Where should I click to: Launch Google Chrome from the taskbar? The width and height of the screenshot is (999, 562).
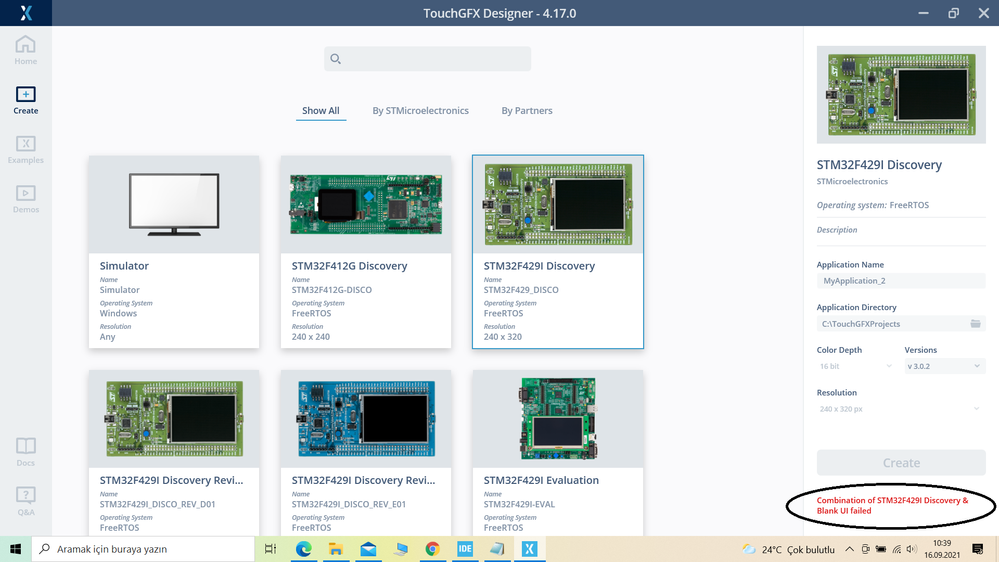tap(433, 549)
